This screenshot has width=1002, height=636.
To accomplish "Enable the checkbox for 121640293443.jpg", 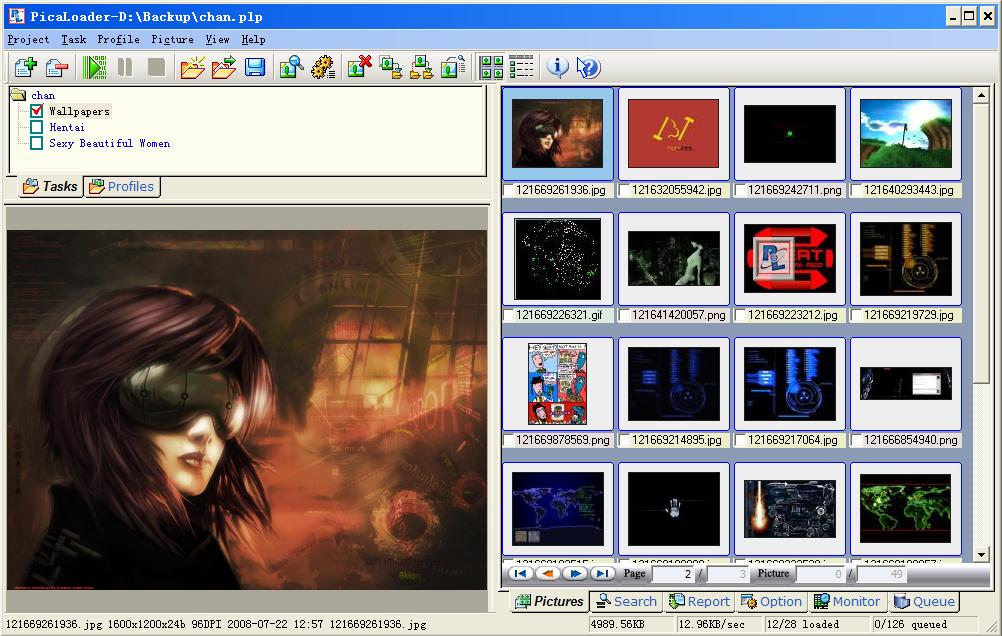I will pos(856,190).
